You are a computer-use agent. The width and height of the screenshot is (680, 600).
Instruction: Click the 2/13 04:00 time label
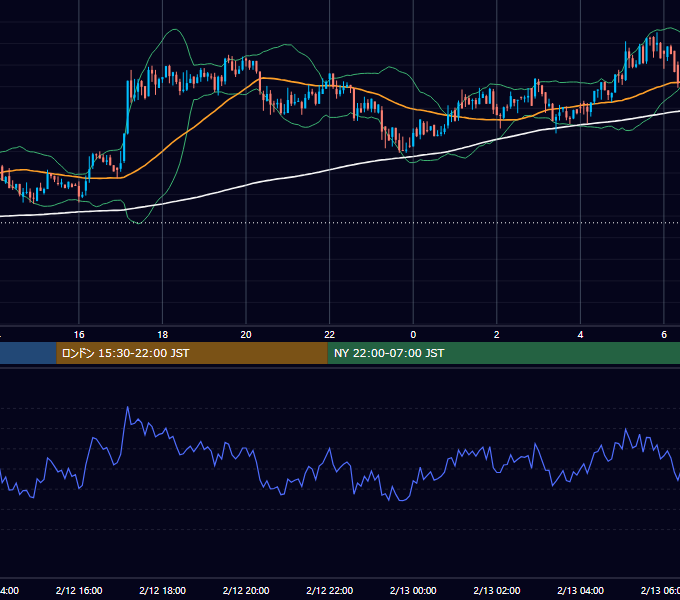[x=580, y=590]
